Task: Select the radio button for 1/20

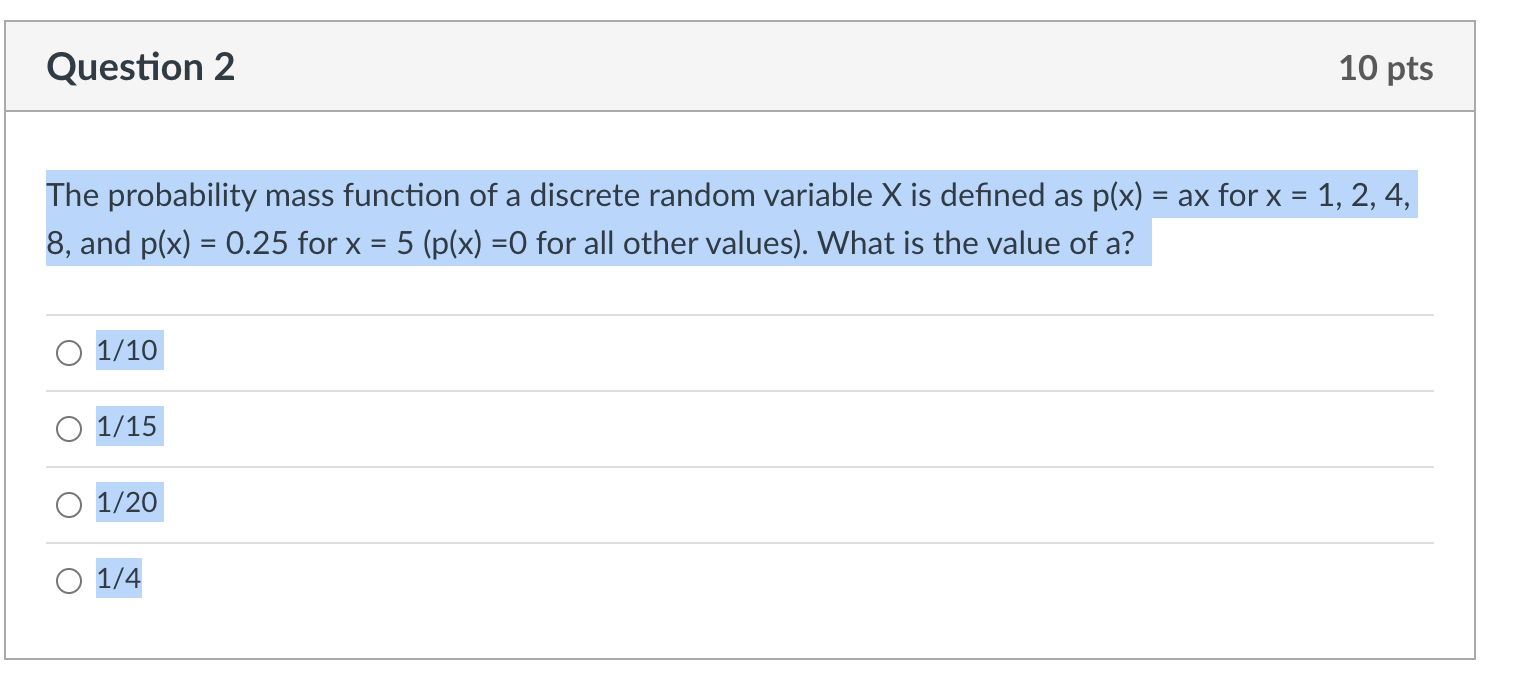Action: click(x=67, y=503)
